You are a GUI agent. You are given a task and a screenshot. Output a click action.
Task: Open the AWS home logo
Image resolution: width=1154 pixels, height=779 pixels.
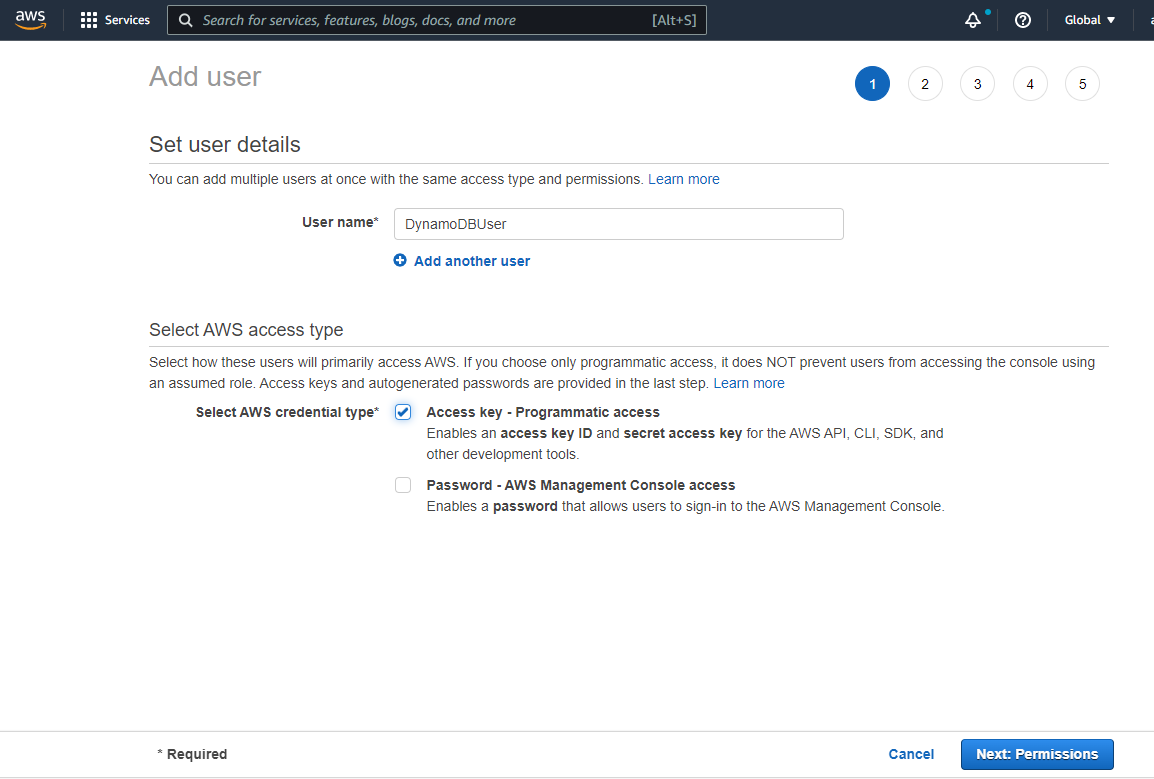31,20
